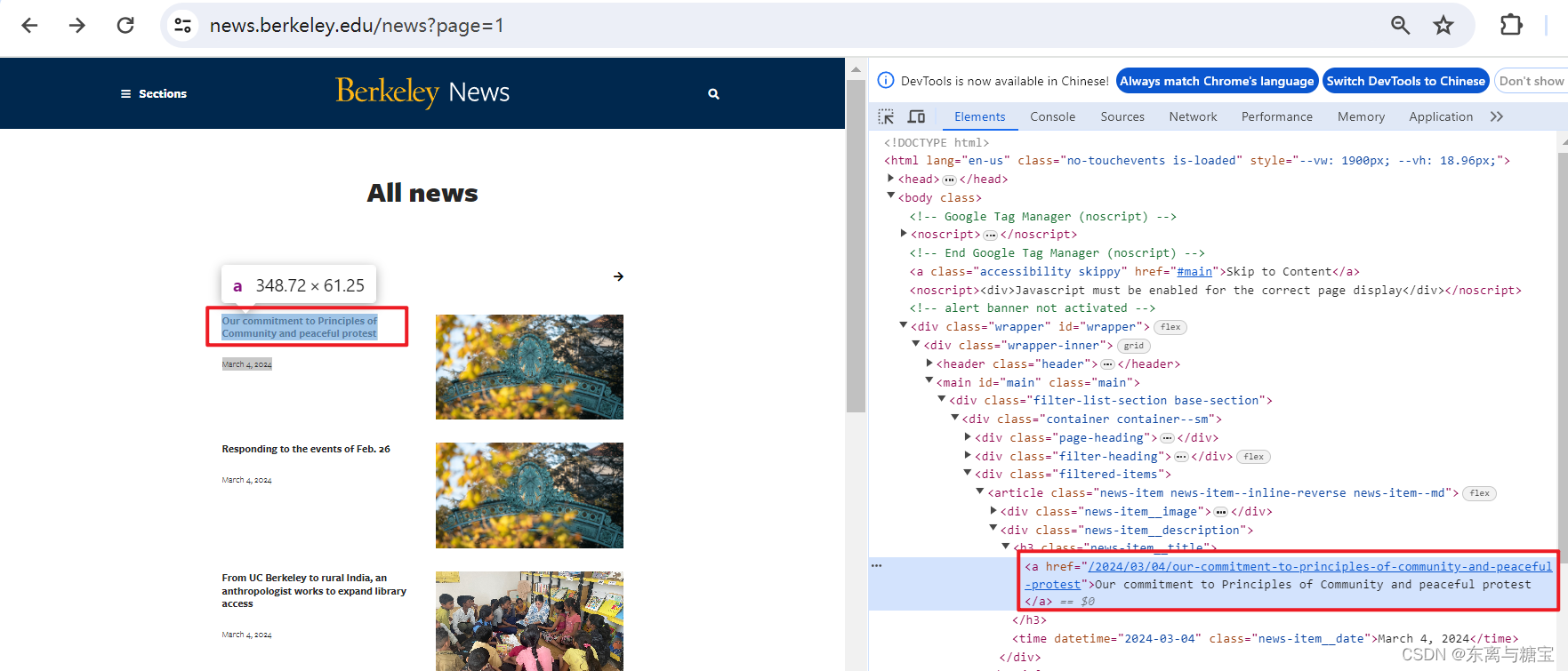This screenshot has height=671, width=1568.
Task: Toggle the flex badge on filter-heading div
Action: [x=1254, y=457]
